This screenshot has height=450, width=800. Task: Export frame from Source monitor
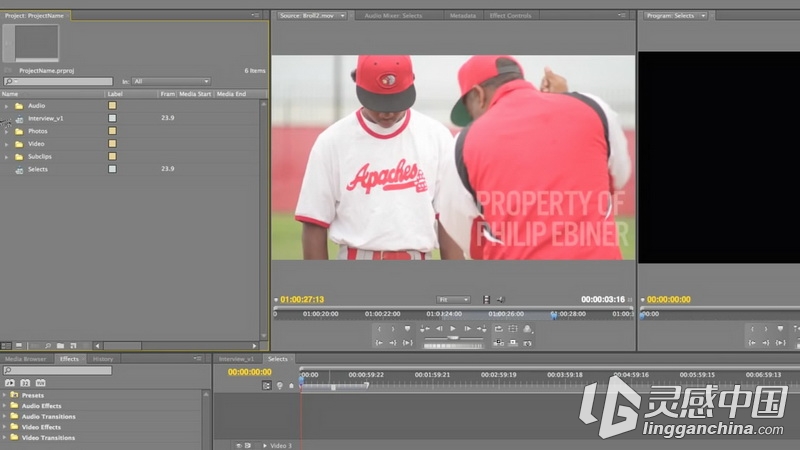click(x=528, y=343)
